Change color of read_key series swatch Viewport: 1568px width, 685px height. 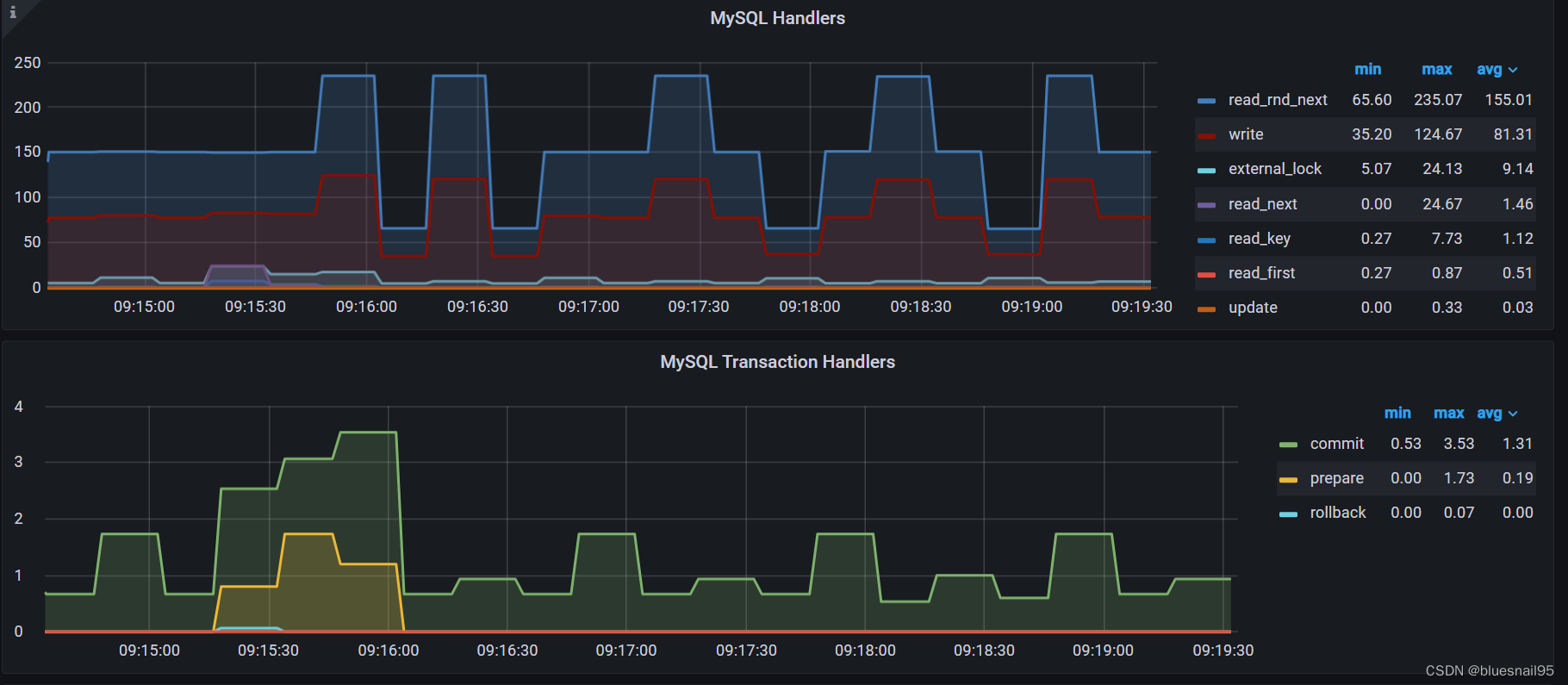click(x=1206, y=240)
